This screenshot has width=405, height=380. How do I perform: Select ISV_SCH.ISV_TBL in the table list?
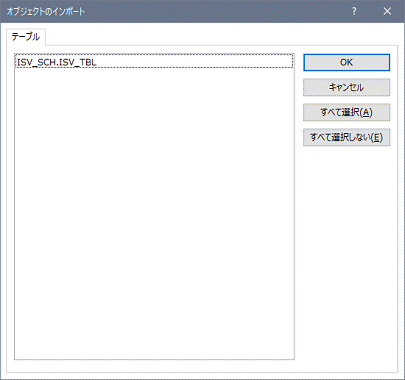point(154,62)
